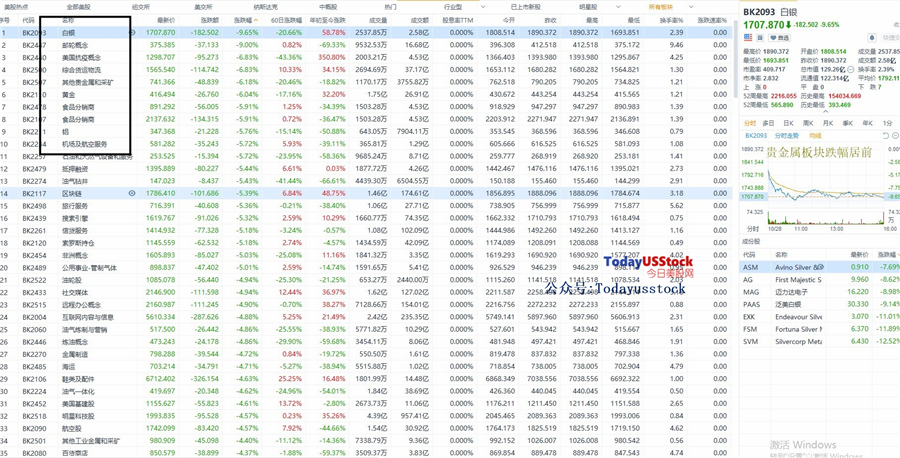Switch to the 已上市新股 tab
This screenshot has height=458, width=900.
pos(525,7)
